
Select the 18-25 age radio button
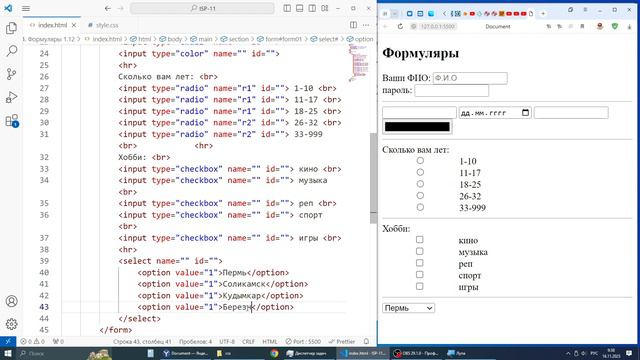click(420, 184)
